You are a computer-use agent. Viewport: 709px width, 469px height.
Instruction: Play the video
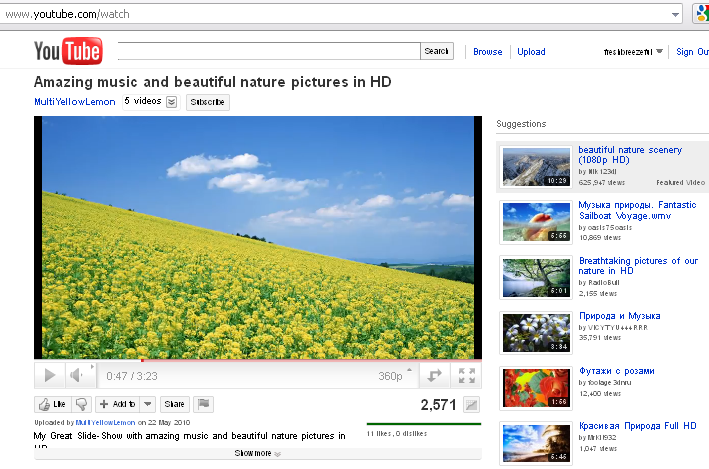pyautogui.click(x=50, y=375)
